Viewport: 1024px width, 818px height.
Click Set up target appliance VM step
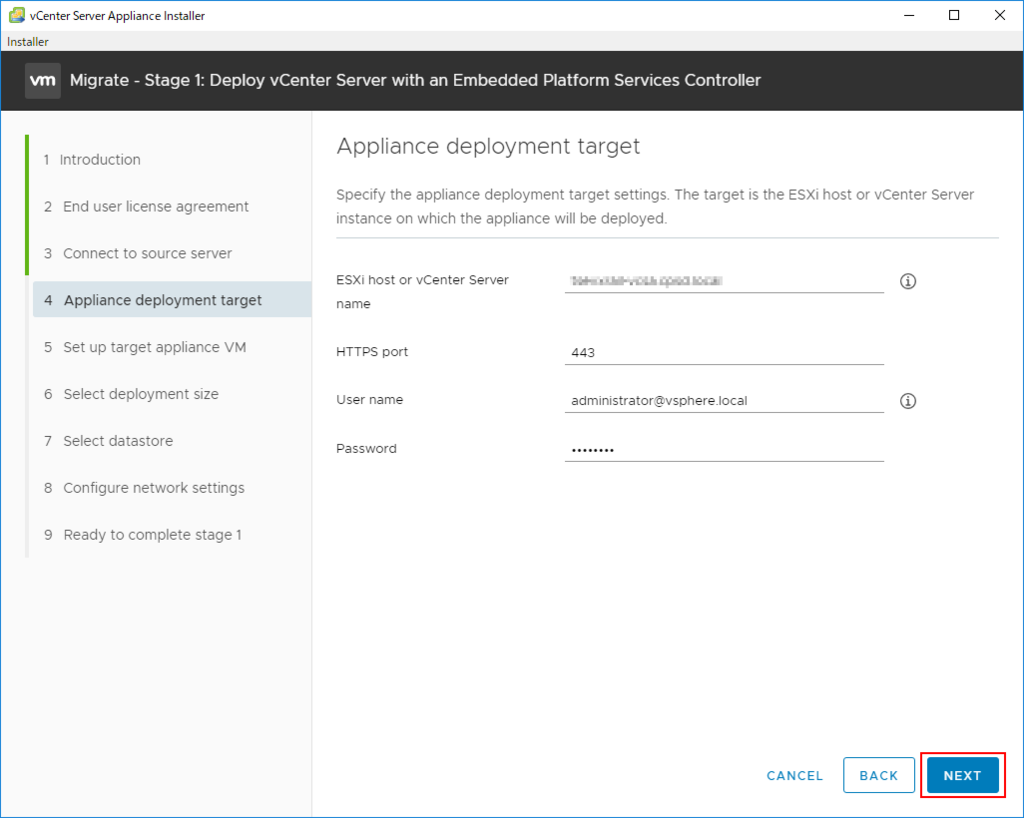click(x=154, y=347)
